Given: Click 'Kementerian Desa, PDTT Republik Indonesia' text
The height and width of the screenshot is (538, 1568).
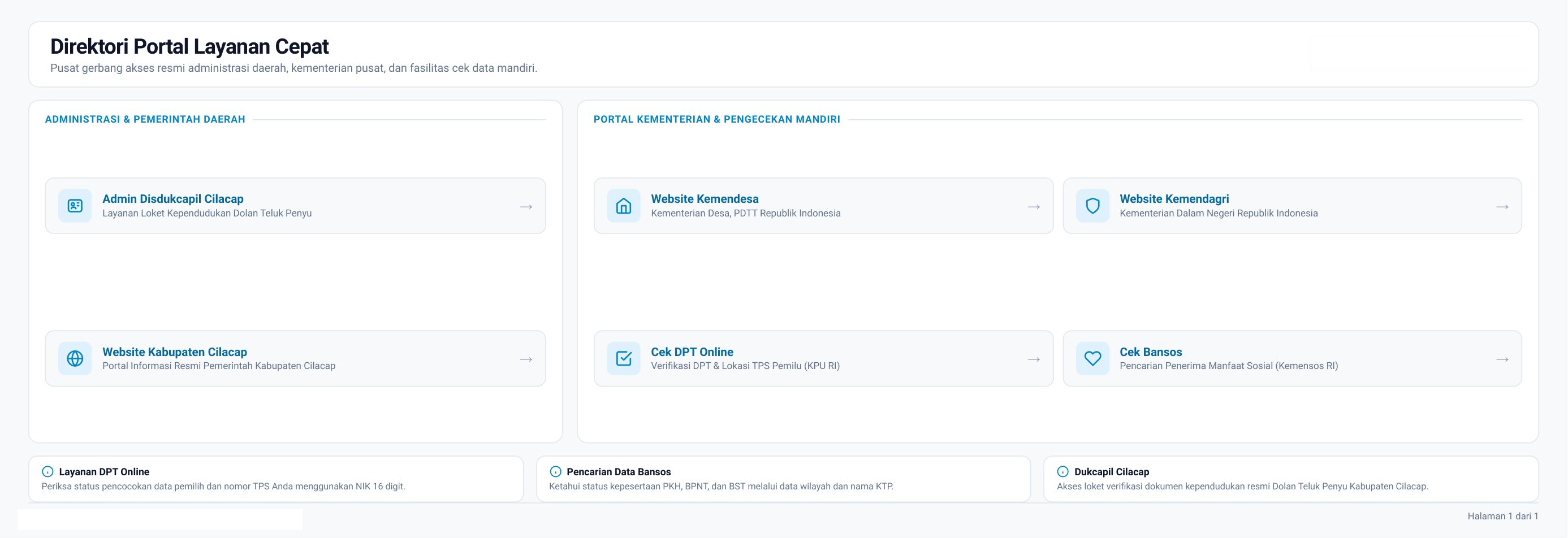Looking at the screenshot, I should (746, 213).
